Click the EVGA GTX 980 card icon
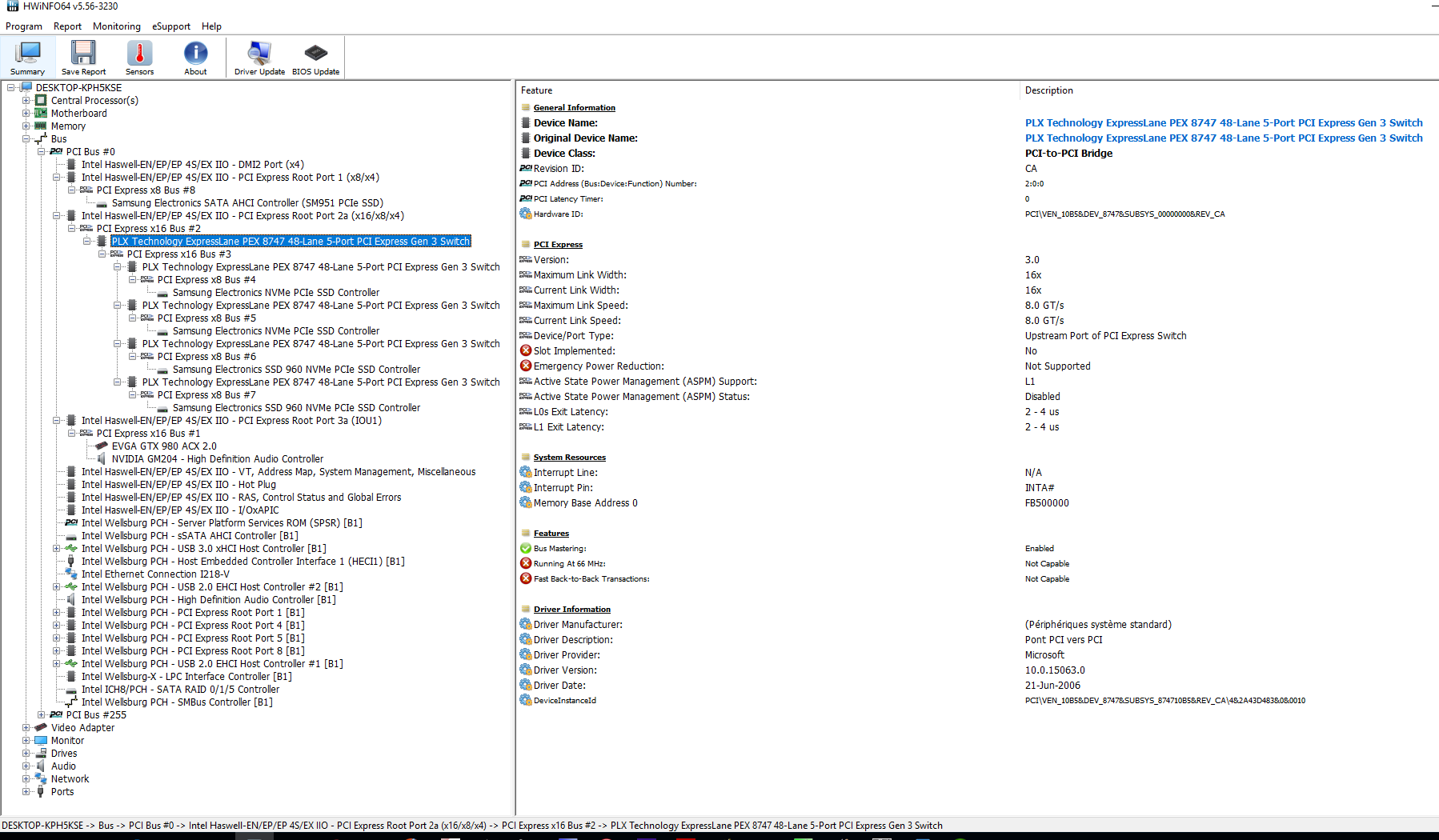This screenshot has width=1439, height=840. pos(102,446)
